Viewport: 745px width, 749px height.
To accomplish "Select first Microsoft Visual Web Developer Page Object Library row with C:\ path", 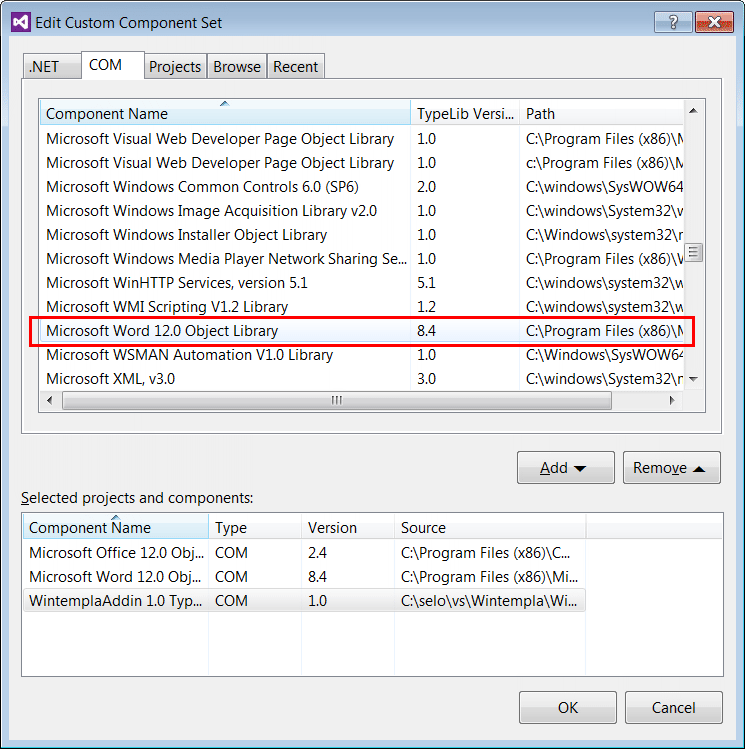I will coord(362,139).
